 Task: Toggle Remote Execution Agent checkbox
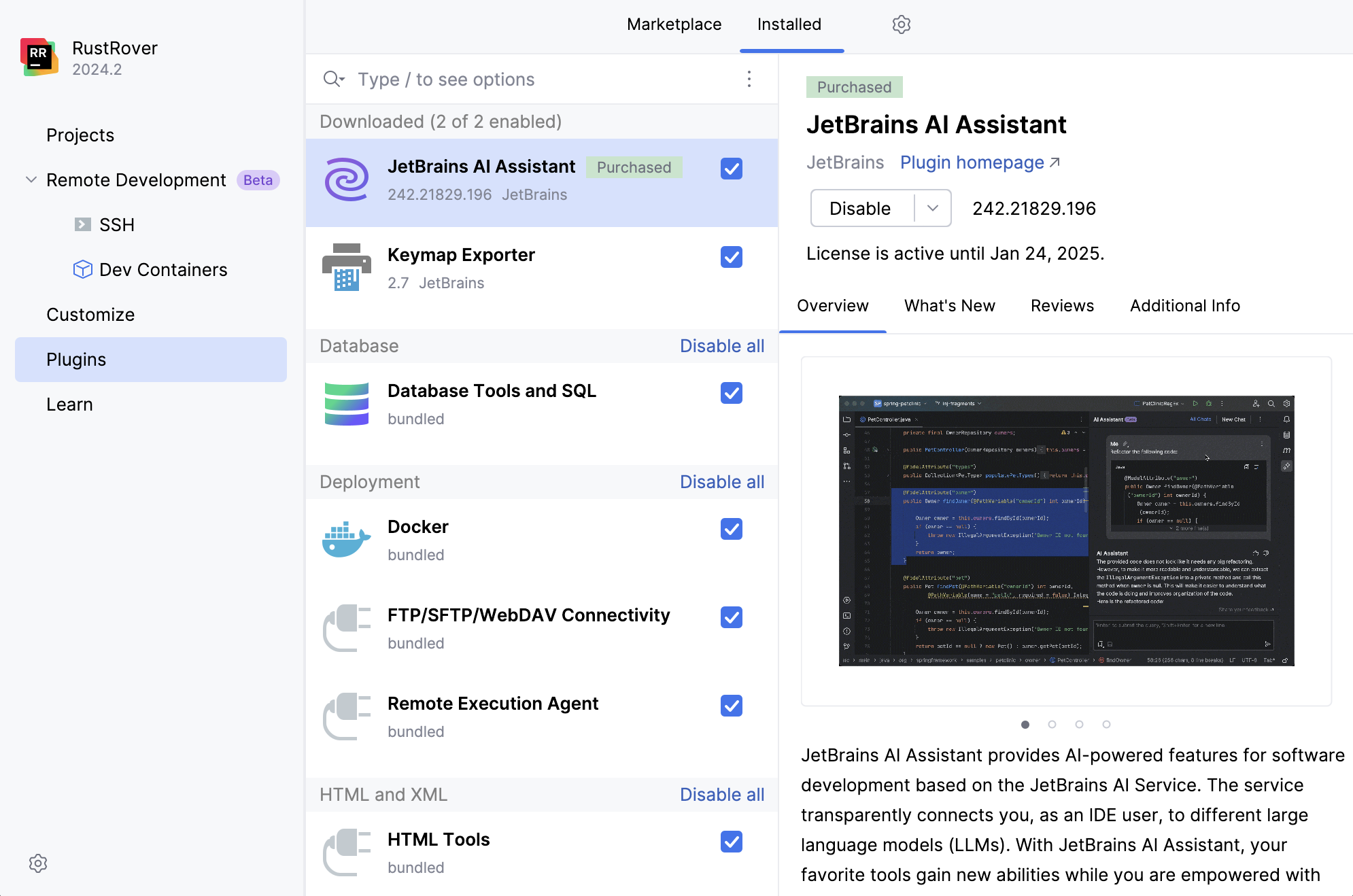(x=732, y=706)
